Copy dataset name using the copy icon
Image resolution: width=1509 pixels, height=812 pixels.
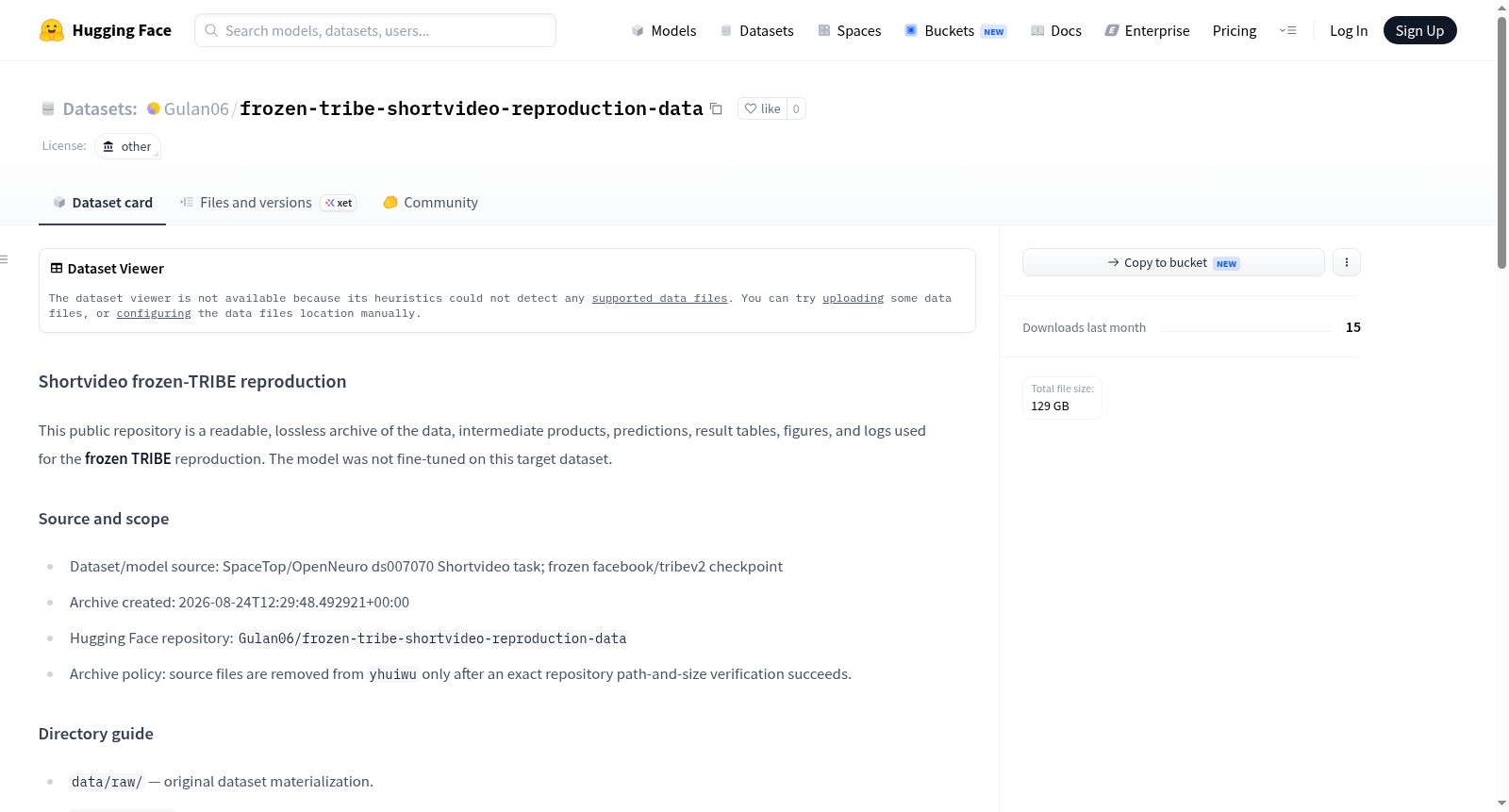click(716, 108)
